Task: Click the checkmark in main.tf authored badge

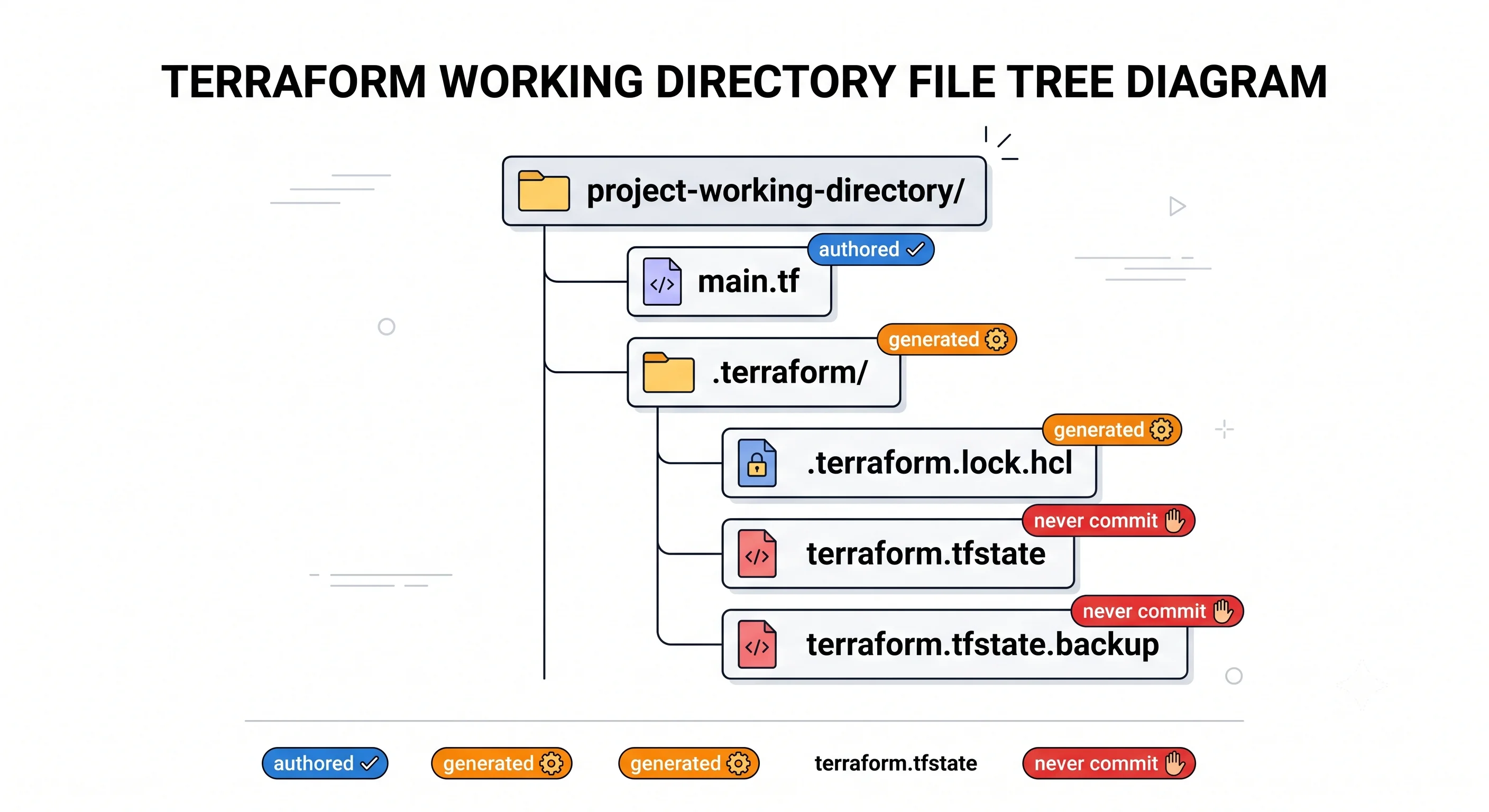Action: [916, 250]
